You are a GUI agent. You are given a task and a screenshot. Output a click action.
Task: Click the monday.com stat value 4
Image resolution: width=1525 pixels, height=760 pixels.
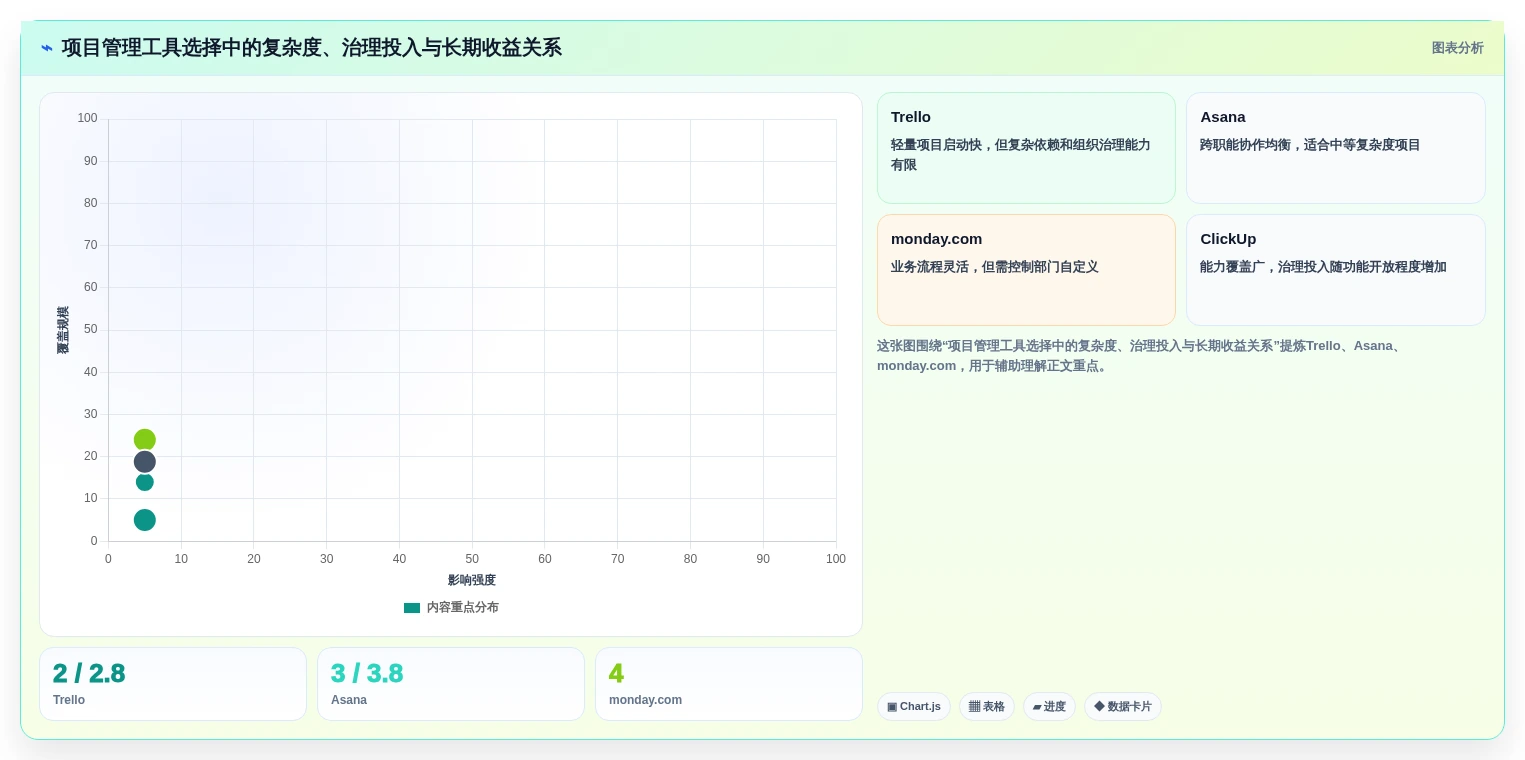[616, 674]
